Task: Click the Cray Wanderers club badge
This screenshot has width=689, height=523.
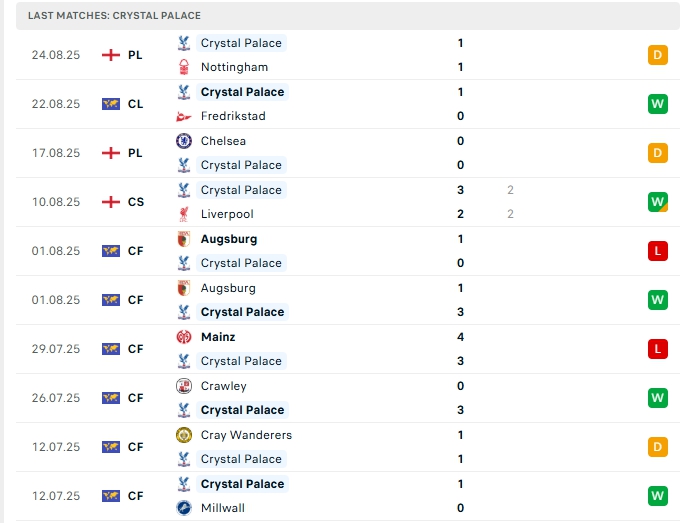Action: (183, 435)
